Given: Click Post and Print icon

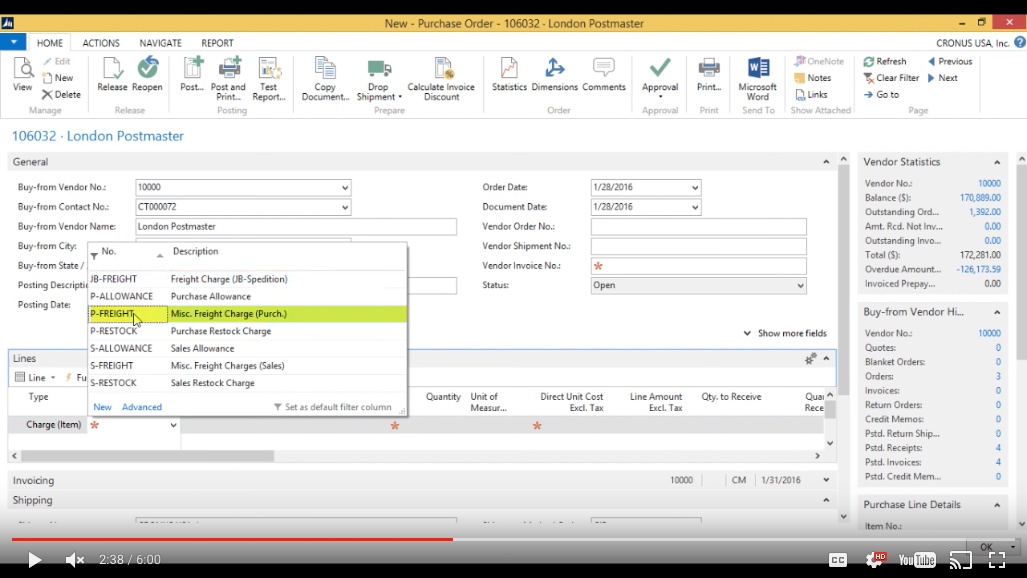Looking at the screenshot, I should pos(228,79).
